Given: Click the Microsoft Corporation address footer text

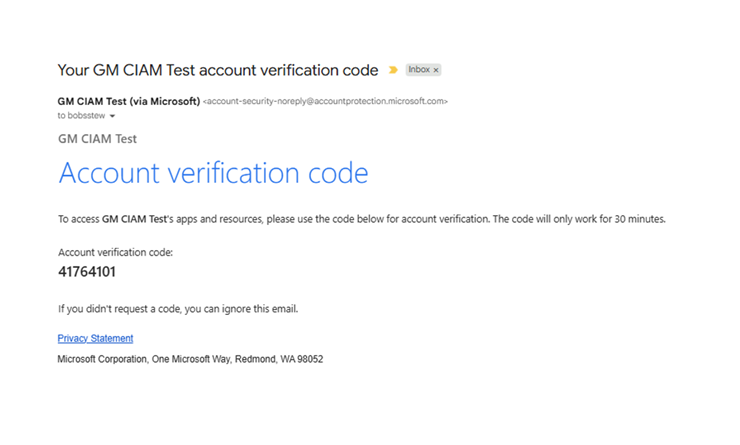Looking at the screenshot, I should point(190,358).
